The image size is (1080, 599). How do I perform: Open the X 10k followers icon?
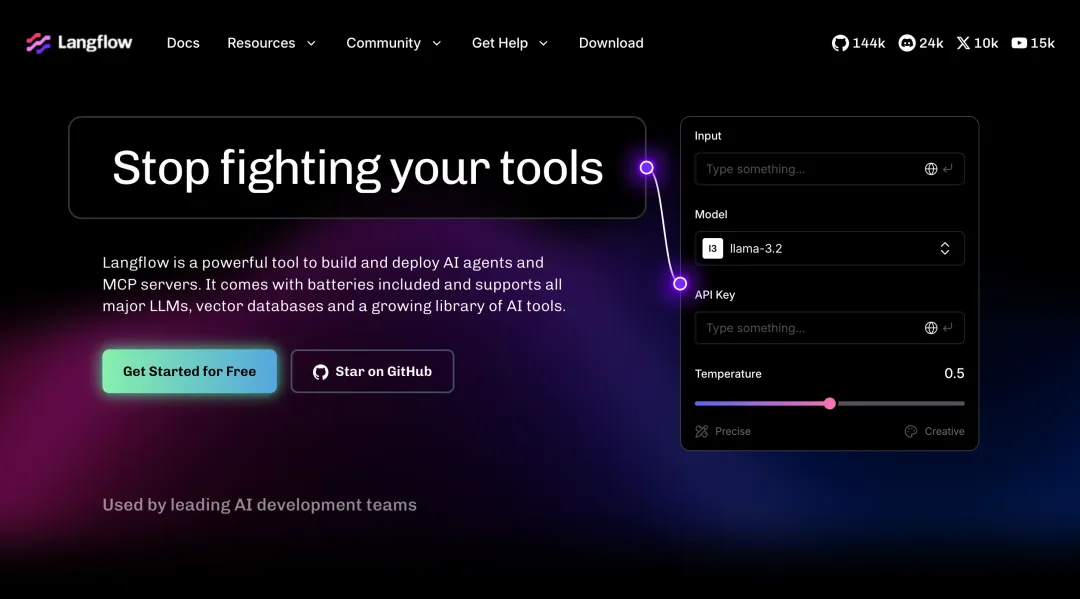963,43
